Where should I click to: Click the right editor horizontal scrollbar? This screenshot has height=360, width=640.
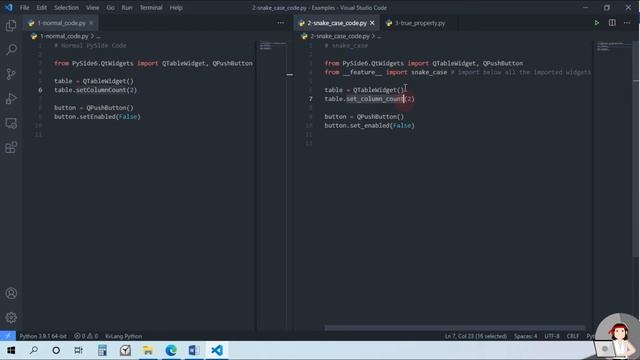(x=455, y=328)
